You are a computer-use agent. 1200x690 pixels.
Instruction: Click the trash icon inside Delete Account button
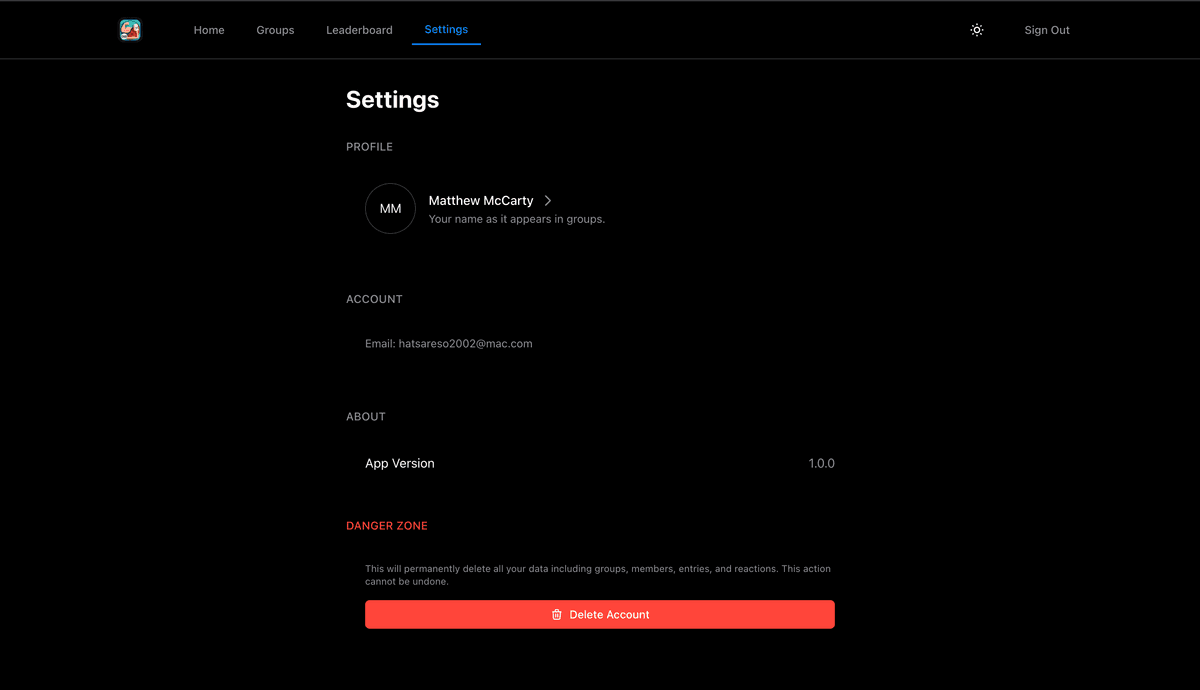tap(557, 614)
